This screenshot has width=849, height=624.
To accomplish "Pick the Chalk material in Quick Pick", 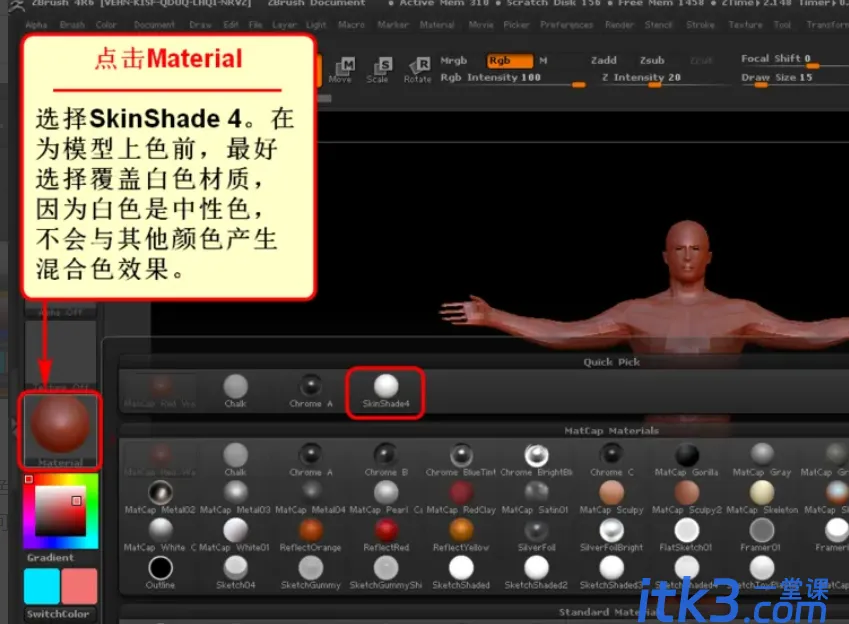I will pyautogui.click(x=236, y=391).
